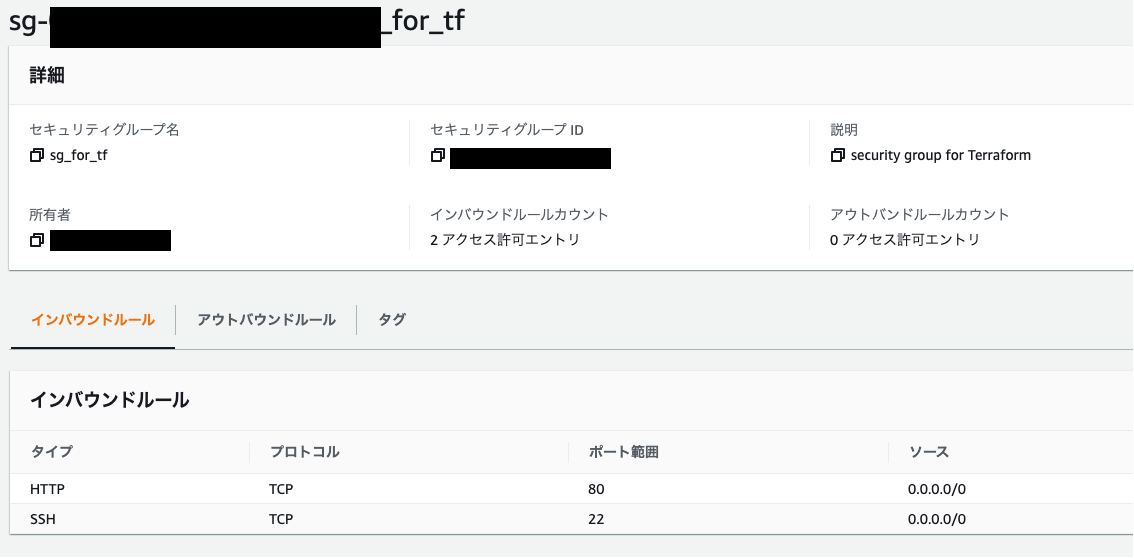This screenshot has width=1134, height=558.
Task: Copy the 'security group for Terraform' description
Action: (x=837, y=156)
